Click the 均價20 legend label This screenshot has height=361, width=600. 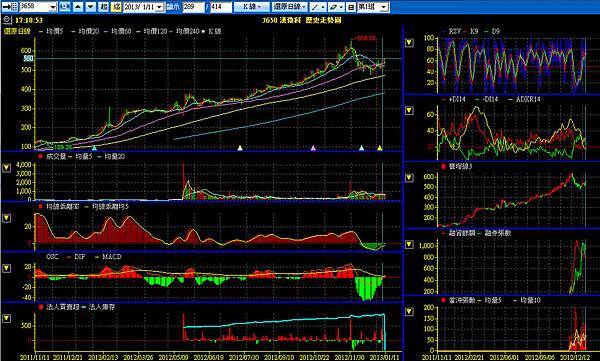tap(89, 31)
